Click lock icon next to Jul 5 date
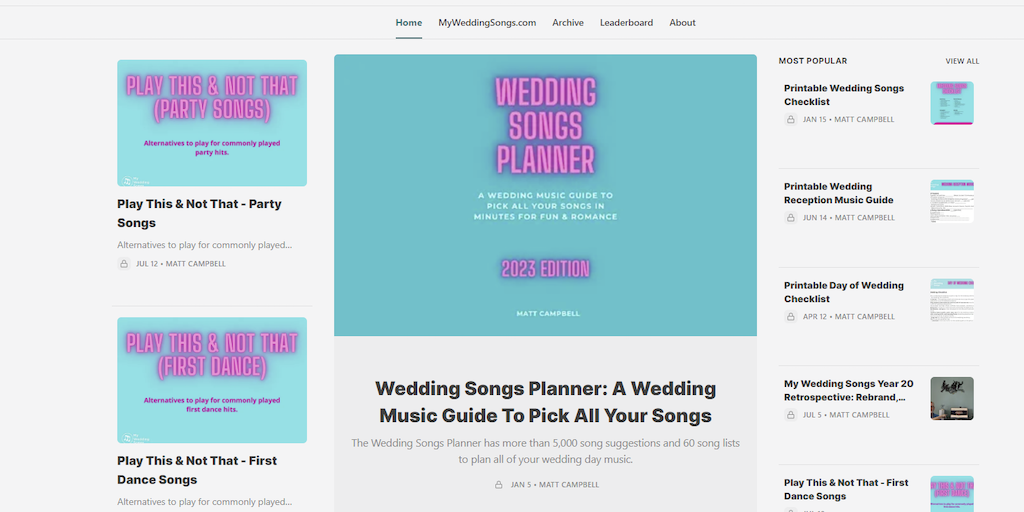The height and width of the screenshot is (512, 1024). (x=791, y=415)
